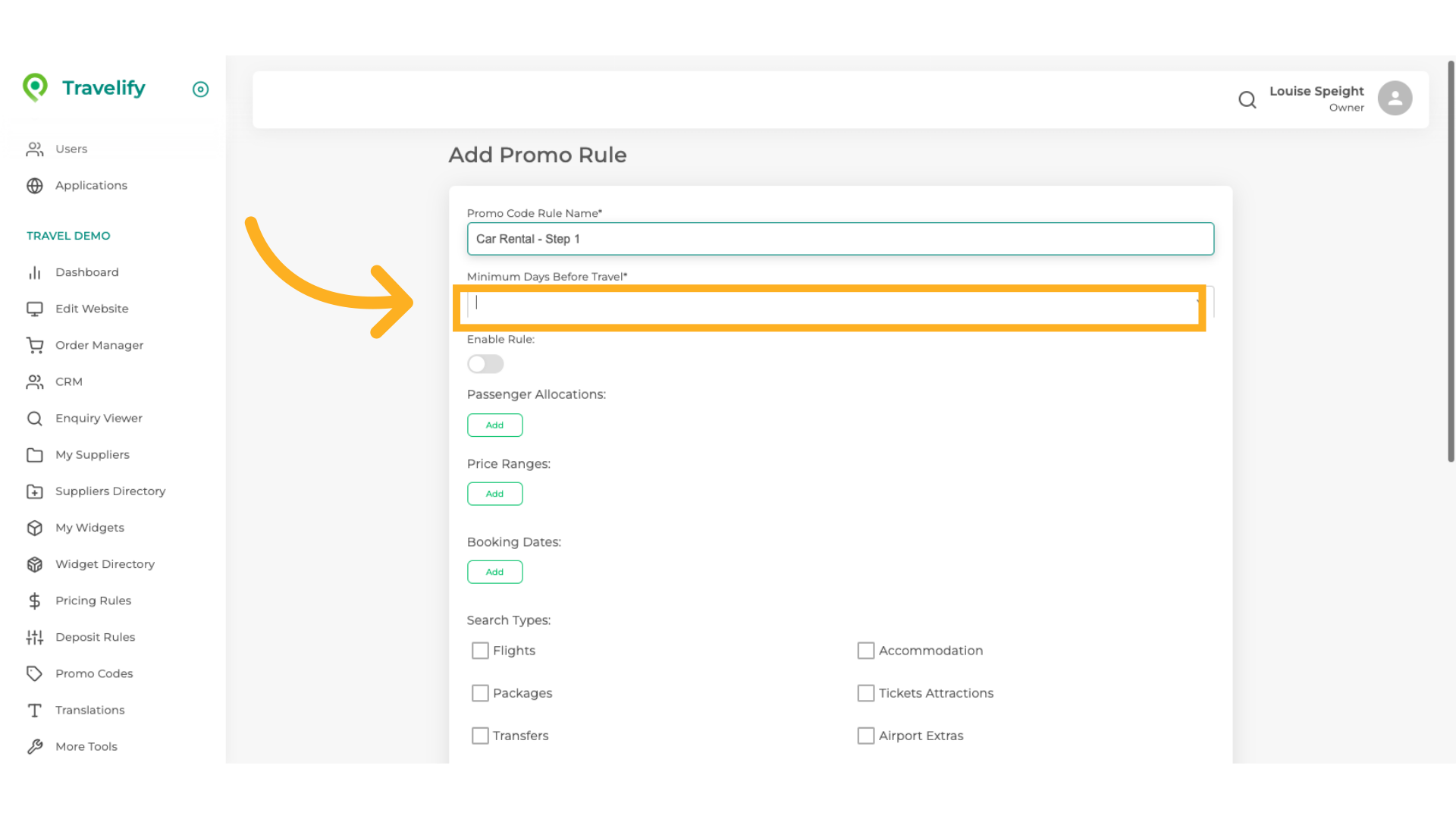This screenshot has width=1456, height=819.
Task: Turn on the Enable Rule switch
Action: point(485,364)
